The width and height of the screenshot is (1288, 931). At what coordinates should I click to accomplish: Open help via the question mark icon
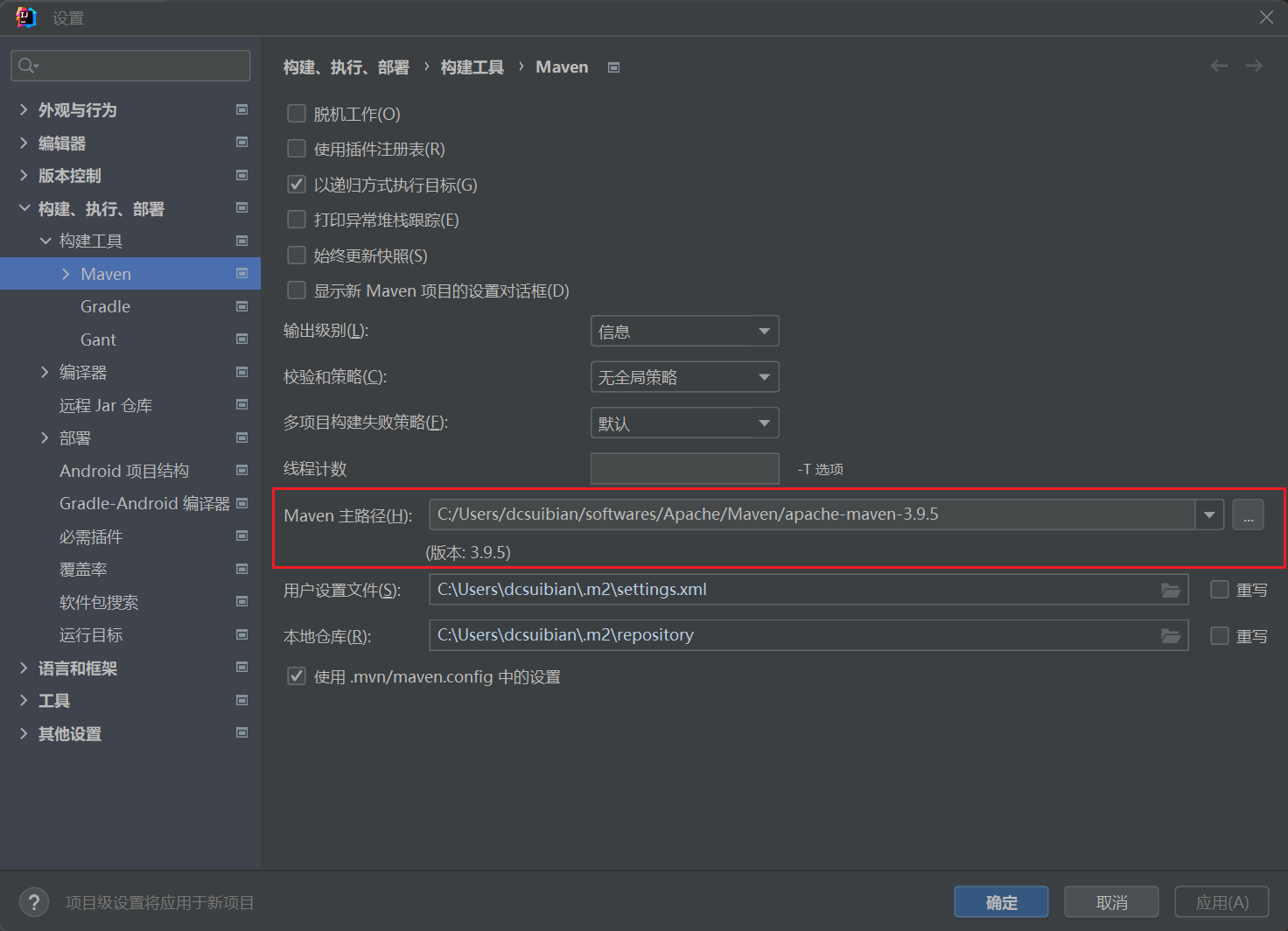(x=34, y=902)
